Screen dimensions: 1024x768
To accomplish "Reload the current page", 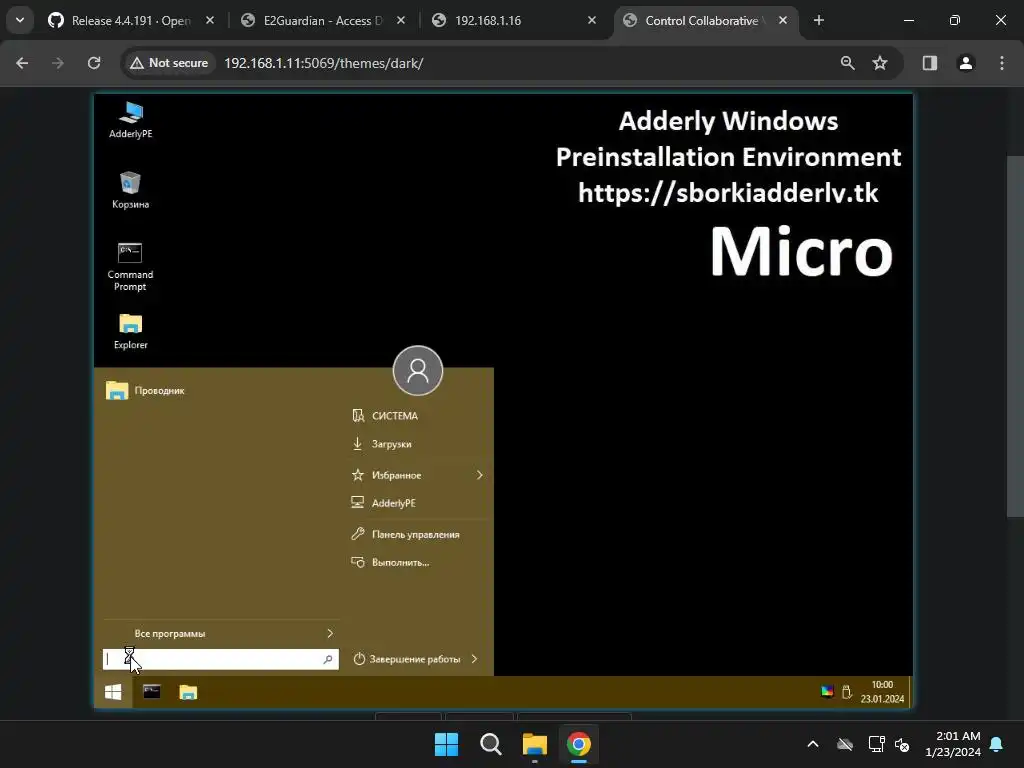I will (94, 63).
